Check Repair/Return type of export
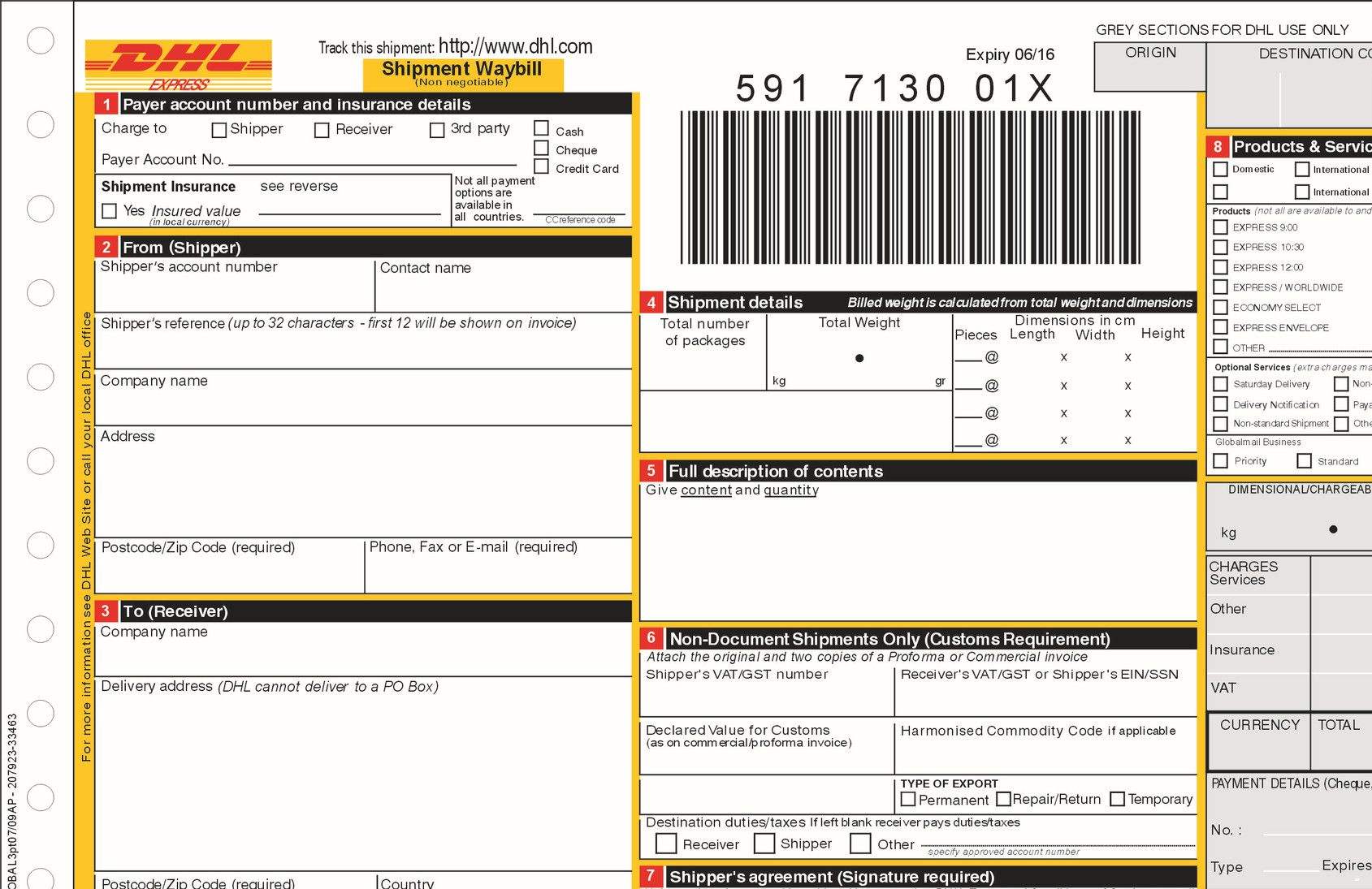 coord(1003,800)
